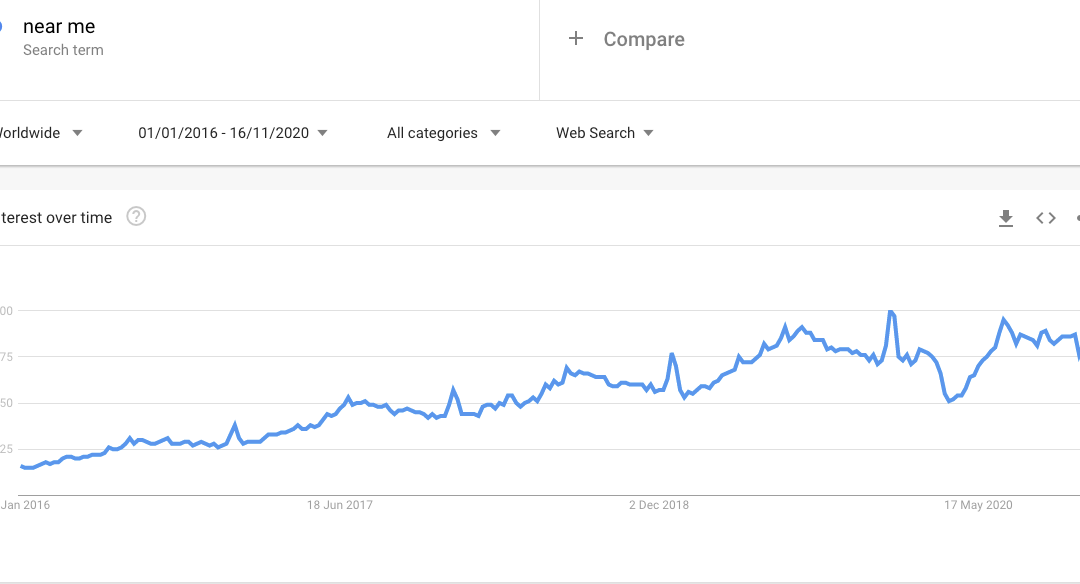Click the plus icon next to Compare
This screenshot has height=584, width=1080.
(x=576, y=38)
